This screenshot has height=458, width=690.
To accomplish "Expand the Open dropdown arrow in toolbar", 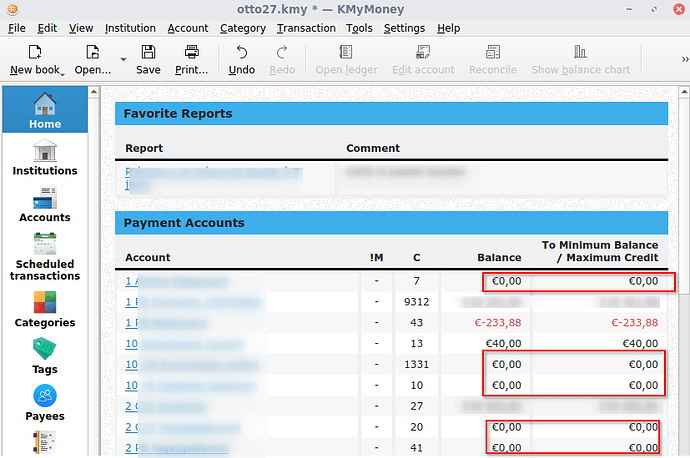I will click(x=123, y=60).
